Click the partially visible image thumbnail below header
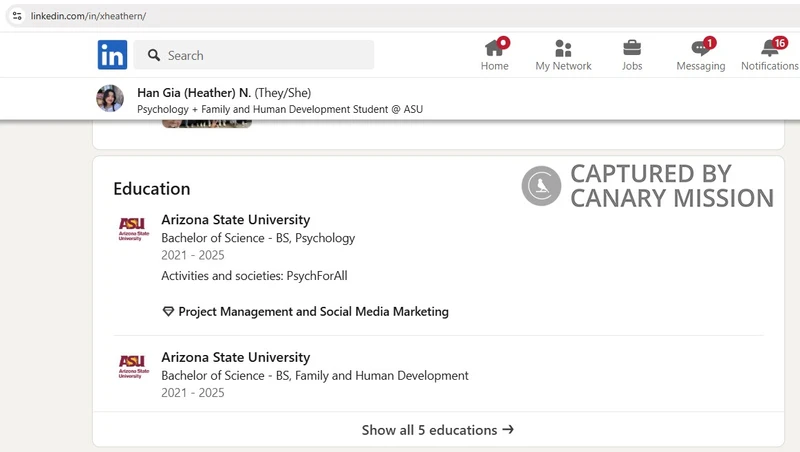Viewport: 800px width, 452px height. pos(207,123)
